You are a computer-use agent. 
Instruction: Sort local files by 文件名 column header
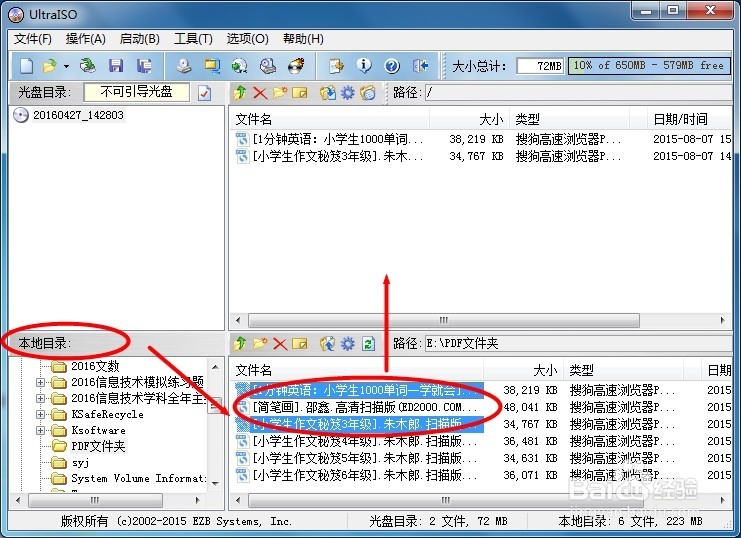tap(357, 370)
